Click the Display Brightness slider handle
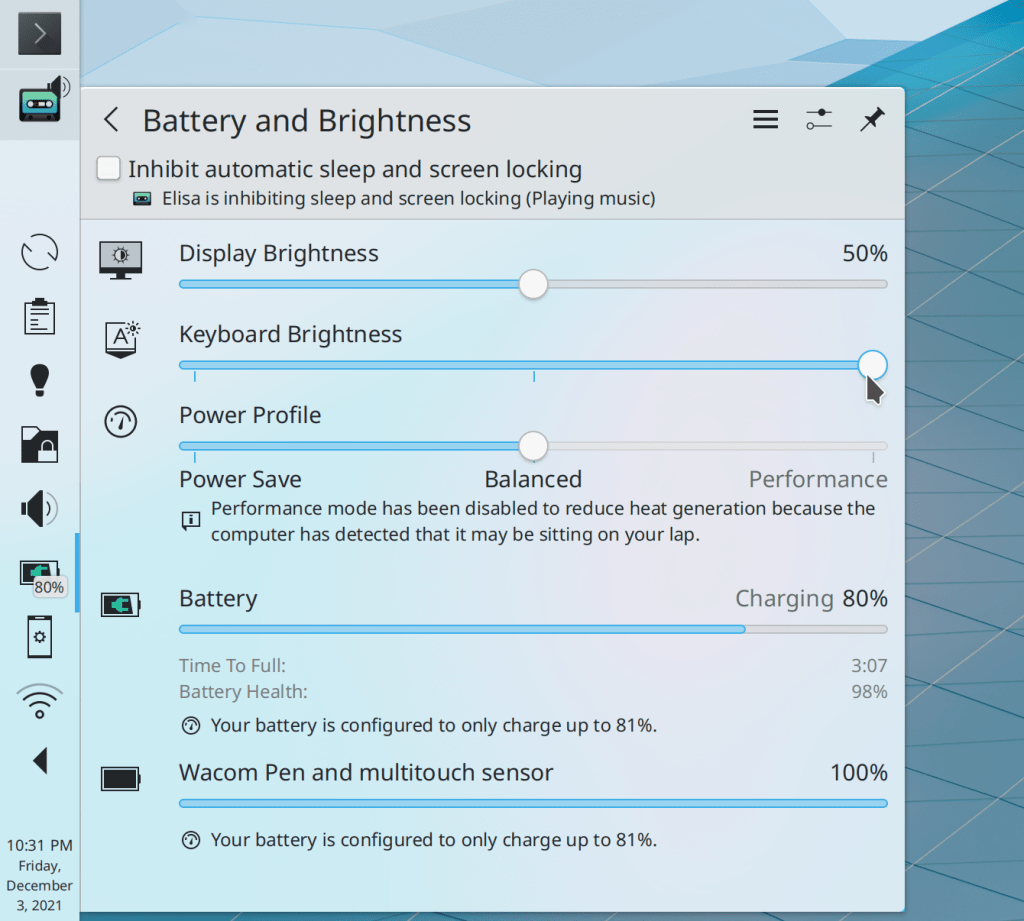 coord(534,284)
